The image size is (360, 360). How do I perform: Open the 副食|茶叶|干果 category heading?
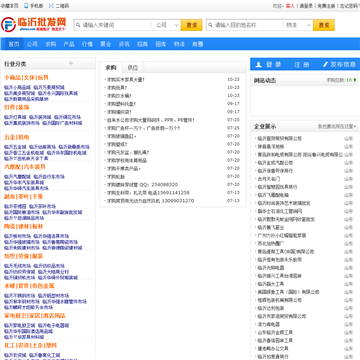23,197
